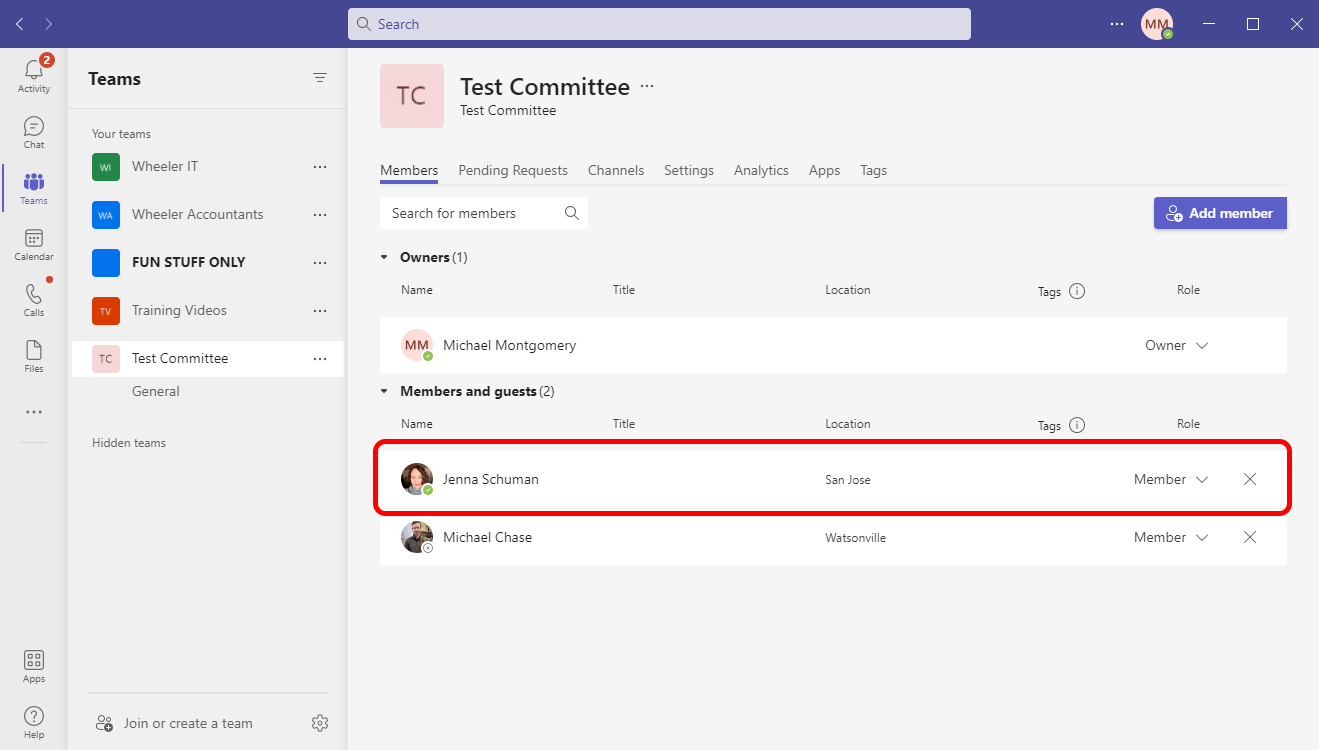Collapse the Members and guests section
Viewport: 1319px width, 750px height.
tap(384, 391)
